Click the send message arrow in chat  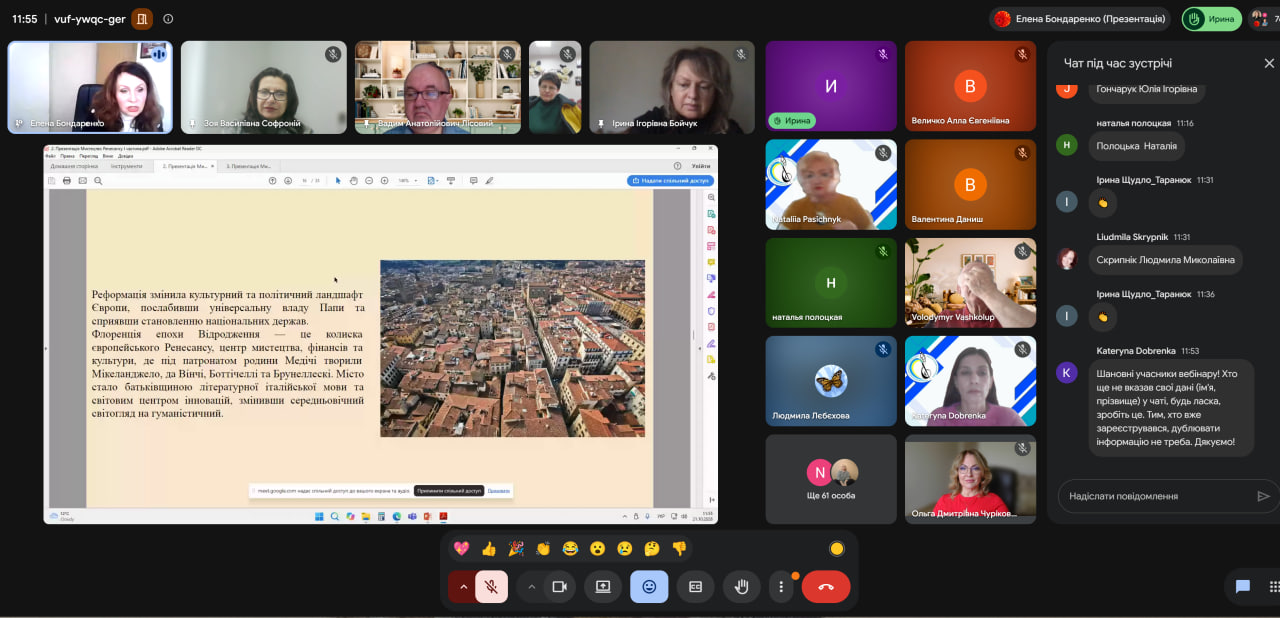pos(1263,496)
